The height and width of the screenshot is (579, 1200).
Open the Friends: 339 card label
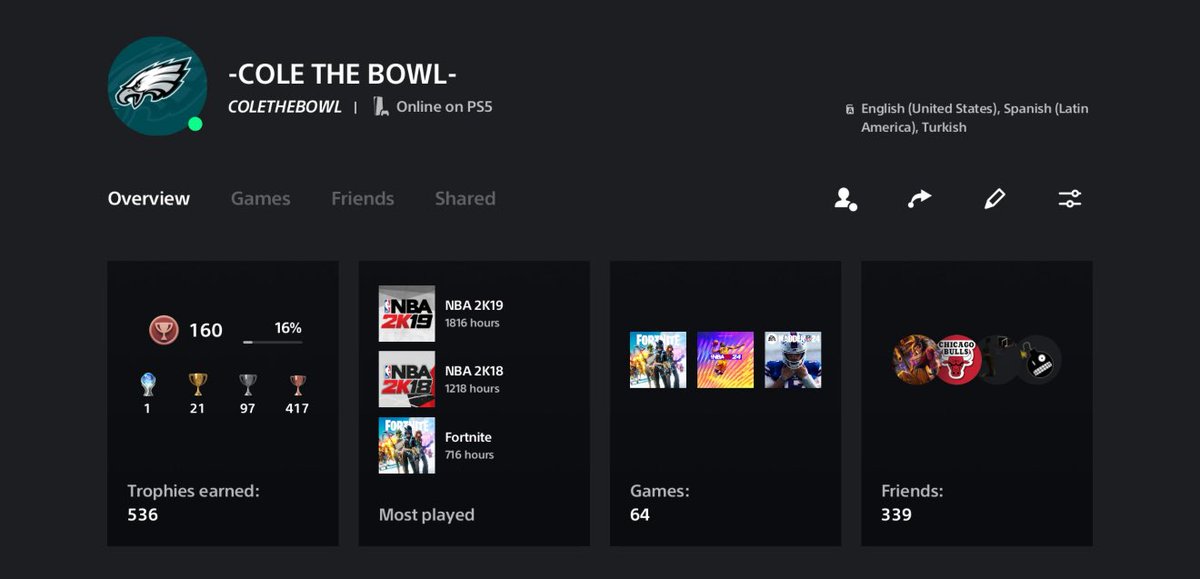[912, 502]
